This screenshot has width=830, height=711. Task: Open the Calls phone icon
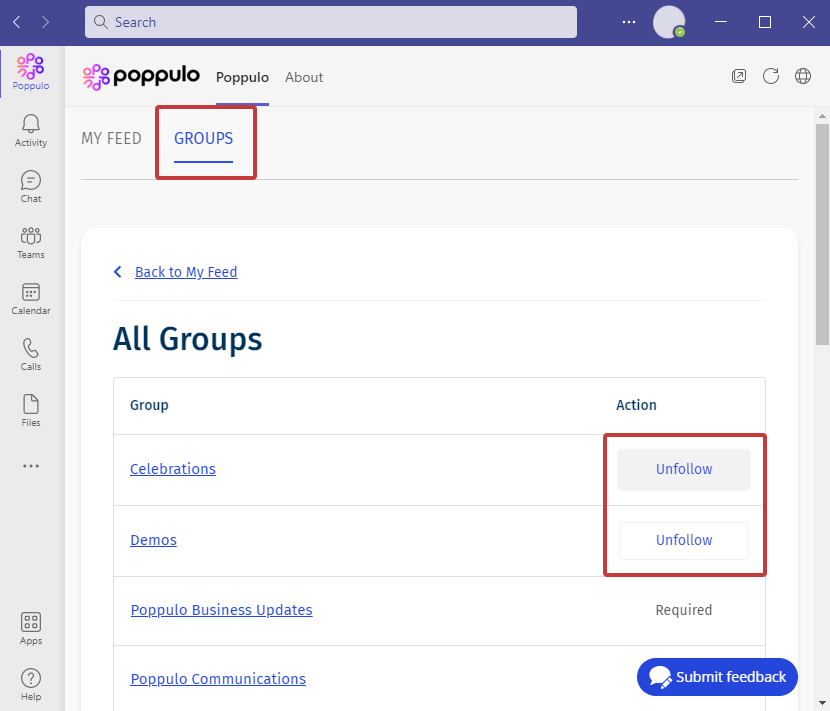[31, 354]
